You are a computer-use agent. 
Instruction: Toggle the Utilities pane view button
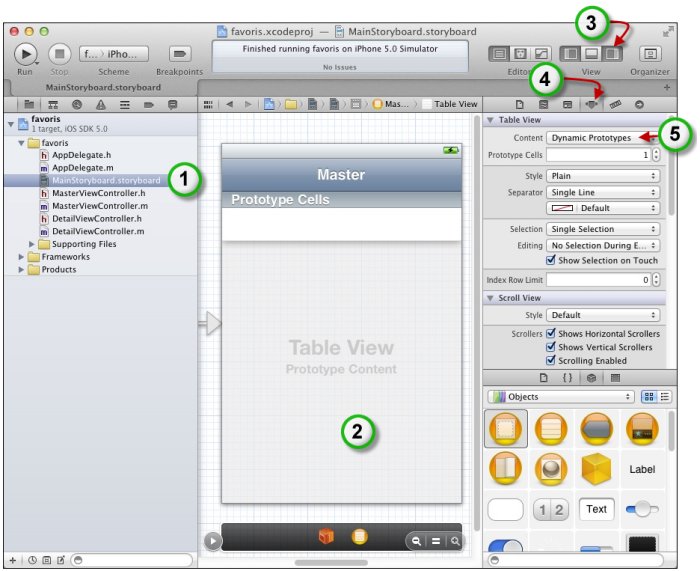pos(612,54)
